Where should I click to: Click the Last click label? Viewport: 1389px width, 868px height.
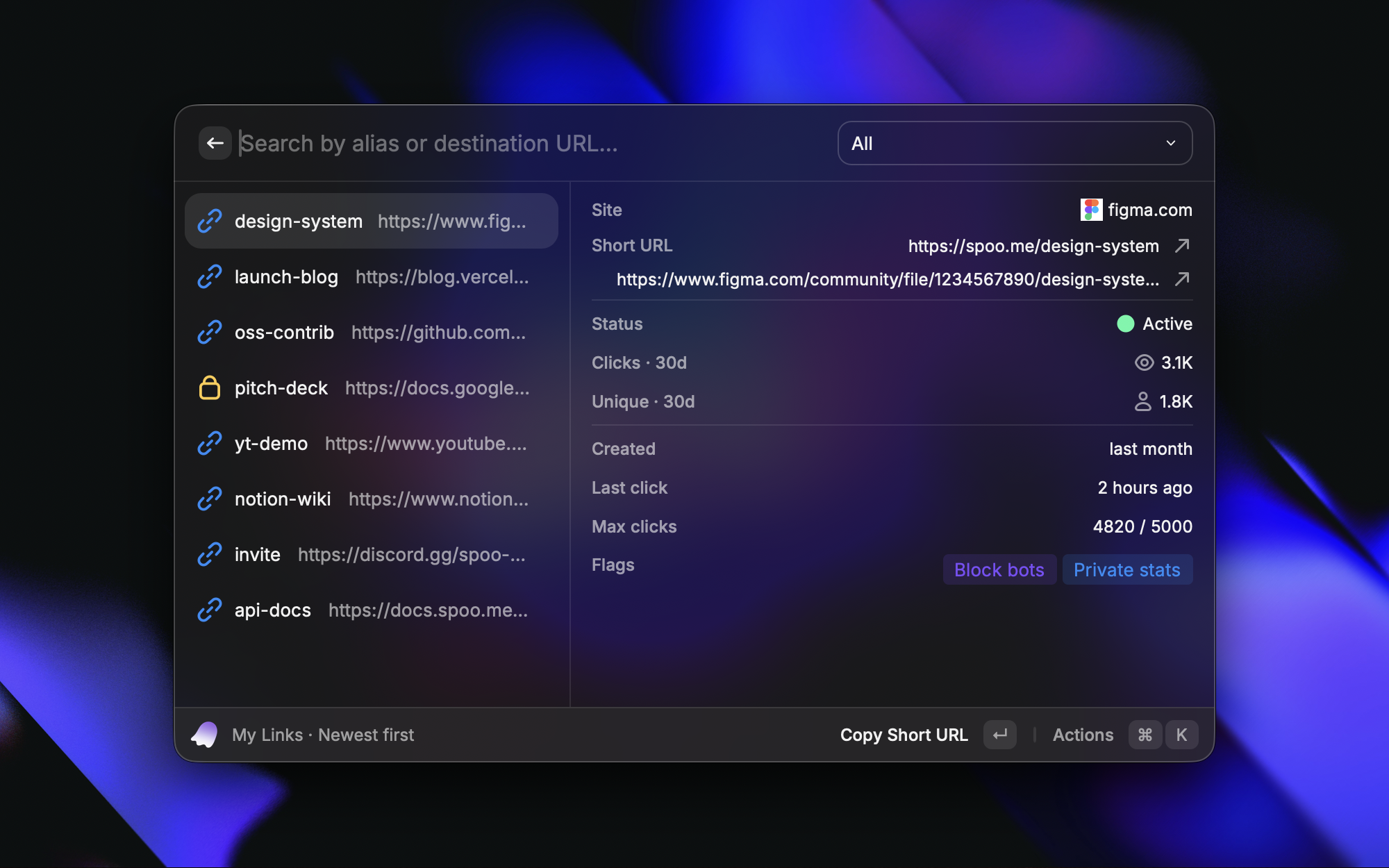click(629, 487)
